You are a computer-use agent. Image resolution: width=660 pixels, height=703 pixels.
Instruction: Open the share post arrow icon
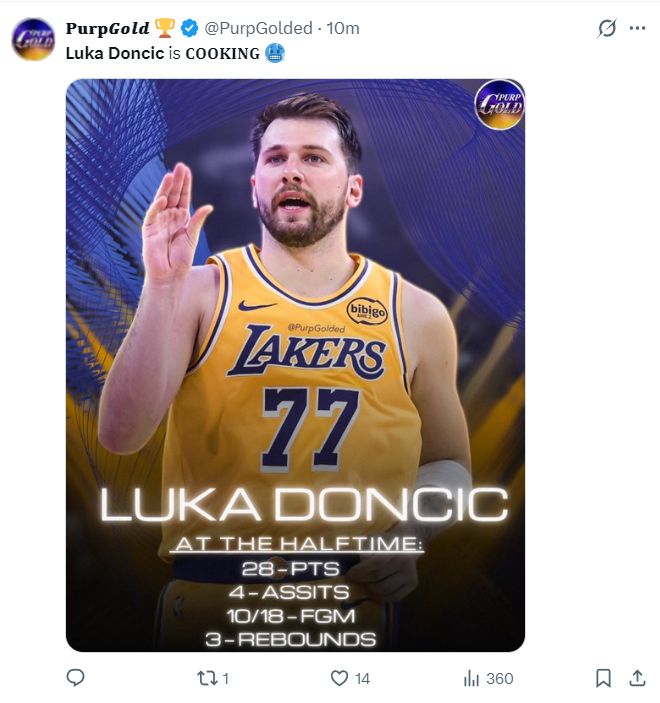[x=637, y=678]
